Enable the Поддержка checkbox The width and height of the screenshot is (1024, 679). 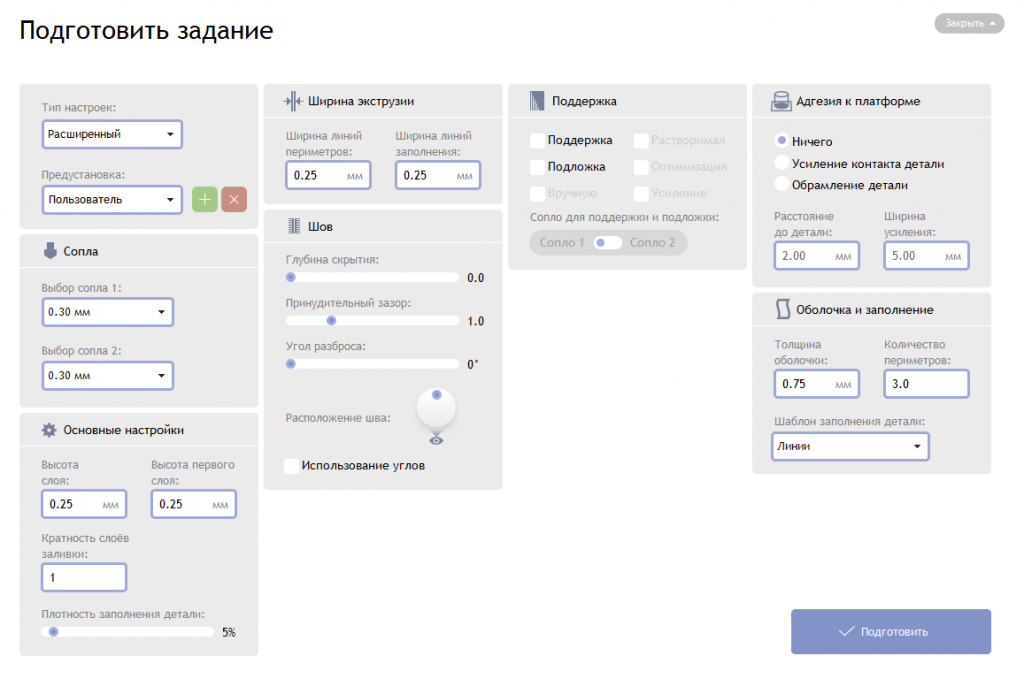(538, 141)
